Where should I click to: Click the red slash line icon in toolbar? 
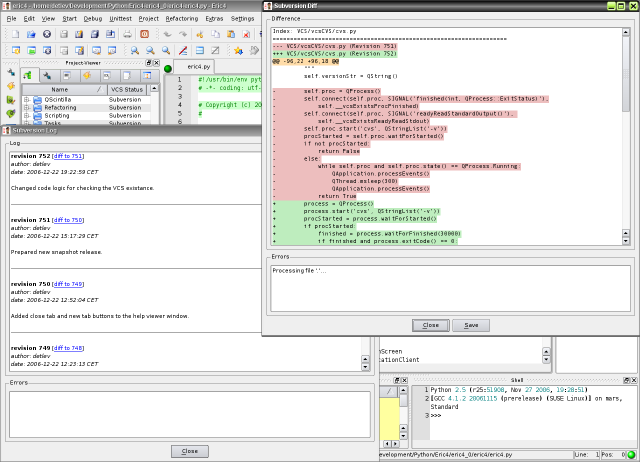pyautogui.click(x=183, y=51)
